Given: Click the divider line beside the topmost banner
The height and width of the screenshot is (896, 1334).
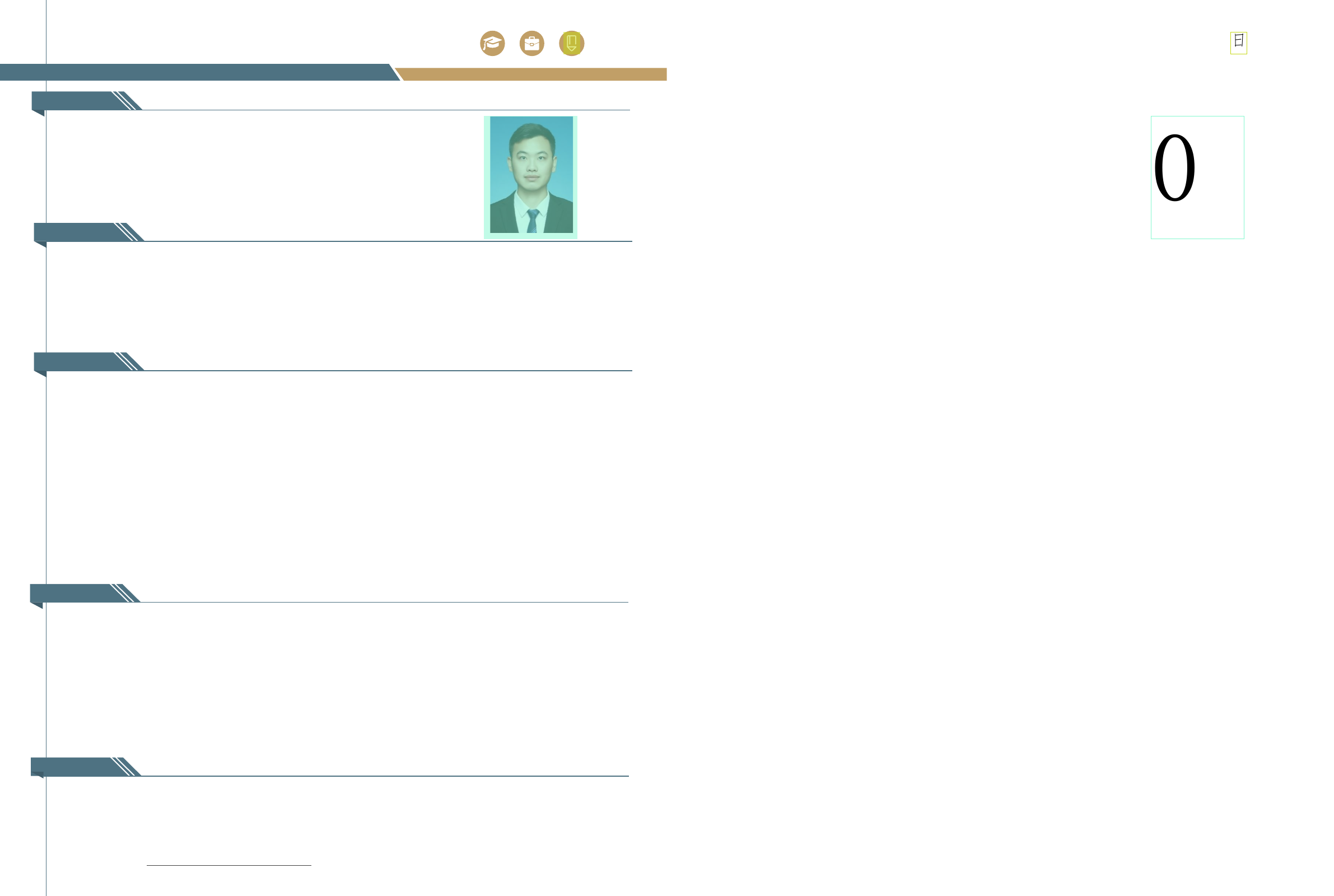Looking at the screenshot, I should (x=386, y=110).
